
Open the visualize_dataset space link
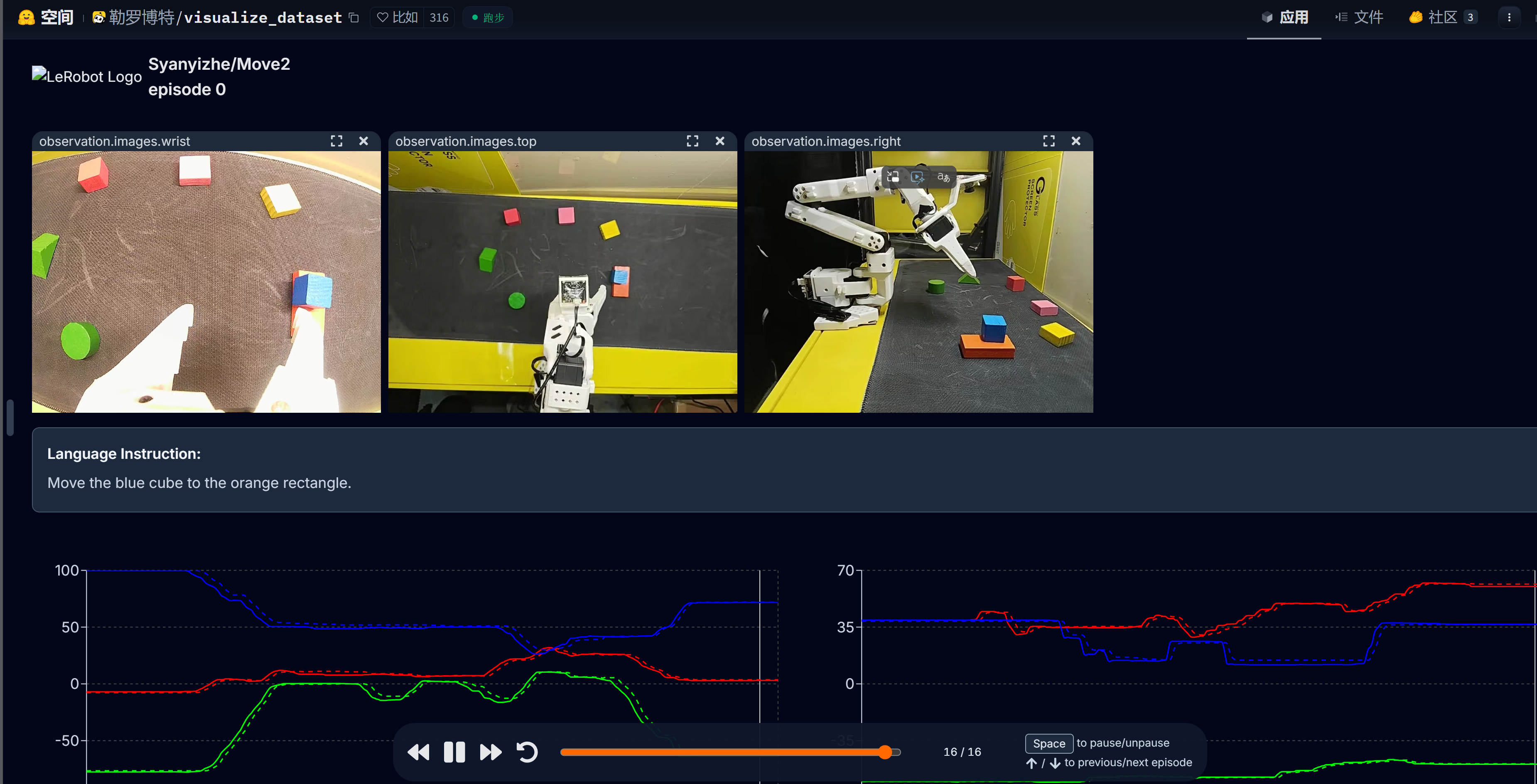[x=263, y=17]
